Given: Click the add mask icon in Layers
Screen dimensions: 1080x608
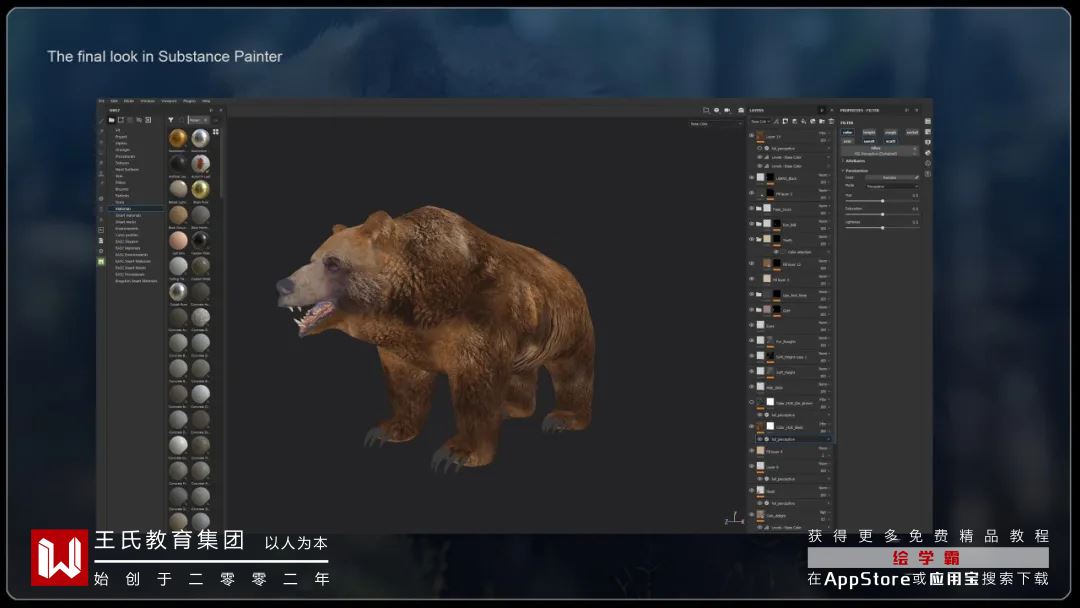Looking at the screenshot, I should point(785,121).
